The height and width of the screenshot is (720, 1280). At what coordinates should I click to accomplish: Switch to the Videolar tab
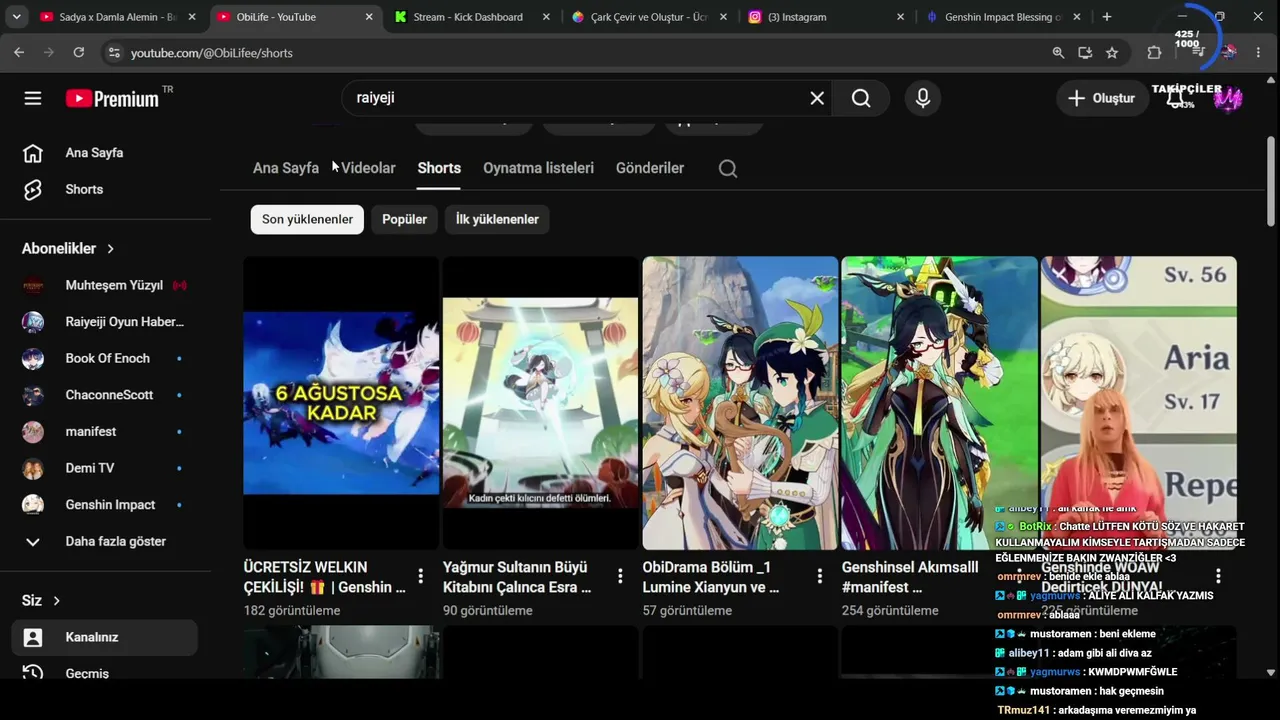(x=368, y=168)
